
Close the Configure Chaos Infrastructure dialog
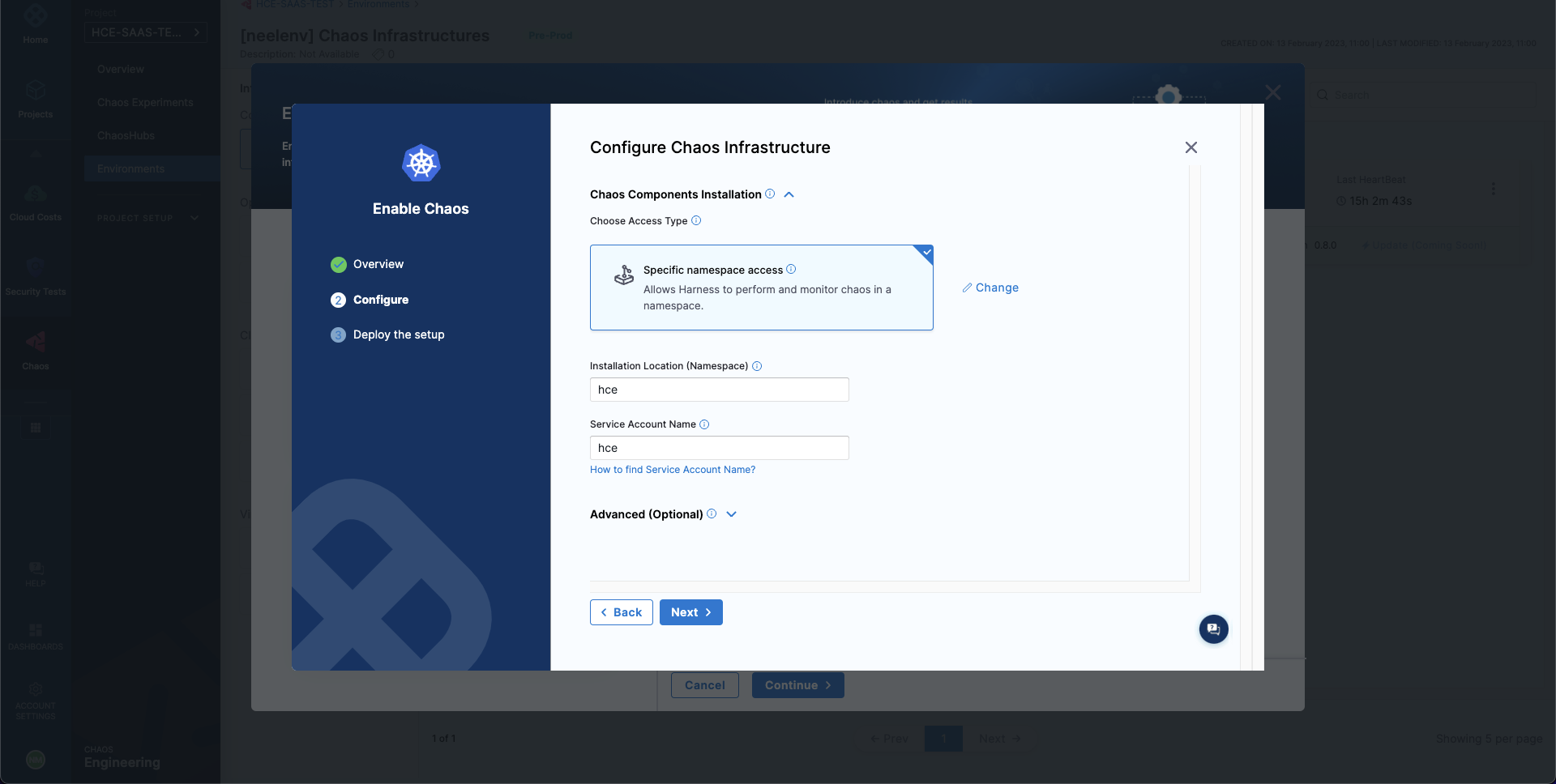(1191, 147)
